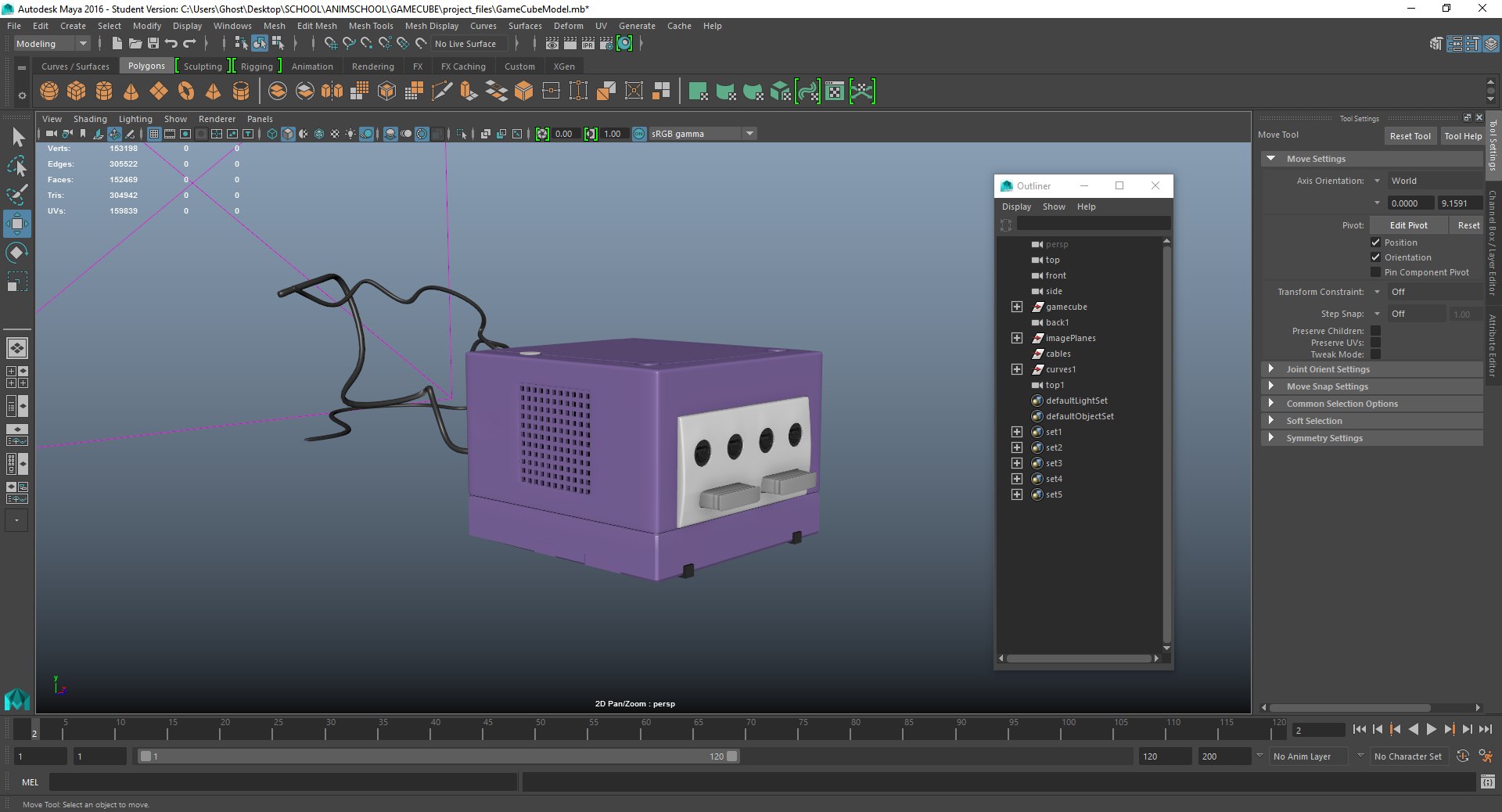The width and height of the screenshot is (1502, 812).
Task: Click the playback range slider bar
Action: pyautogui.click(x=438, y=756)
